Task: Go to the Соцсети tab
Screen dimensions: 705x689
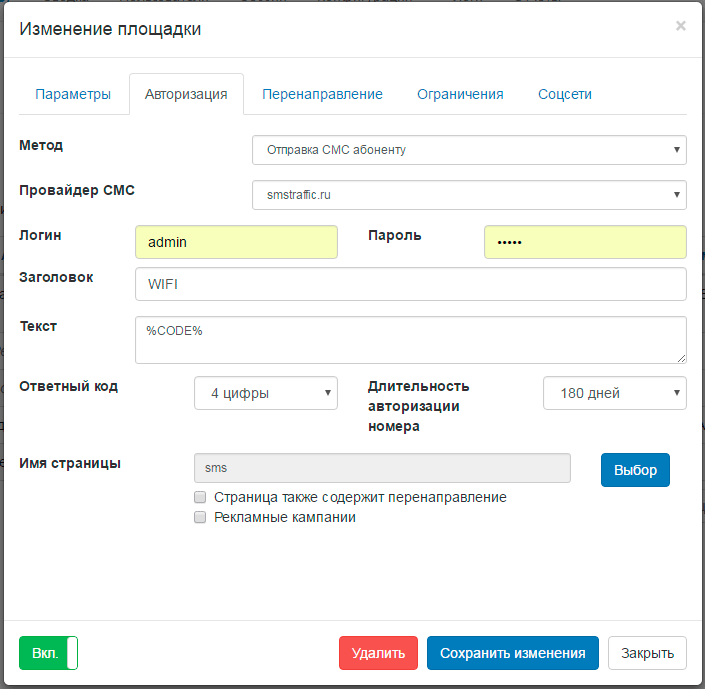Action: [565, 94]
